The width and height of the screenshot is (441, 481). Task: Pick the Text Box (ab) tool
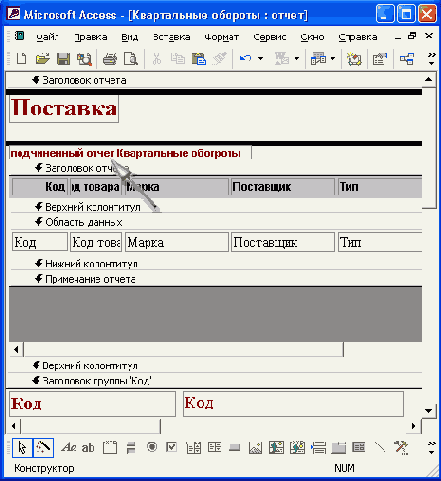click(88, 448)
